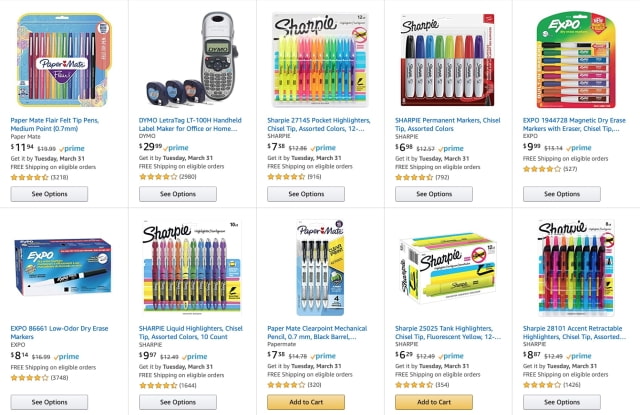Add Sharpie Tank Highlighters to cart
This screenshot has height=415, width=640.
coord(434,402)
